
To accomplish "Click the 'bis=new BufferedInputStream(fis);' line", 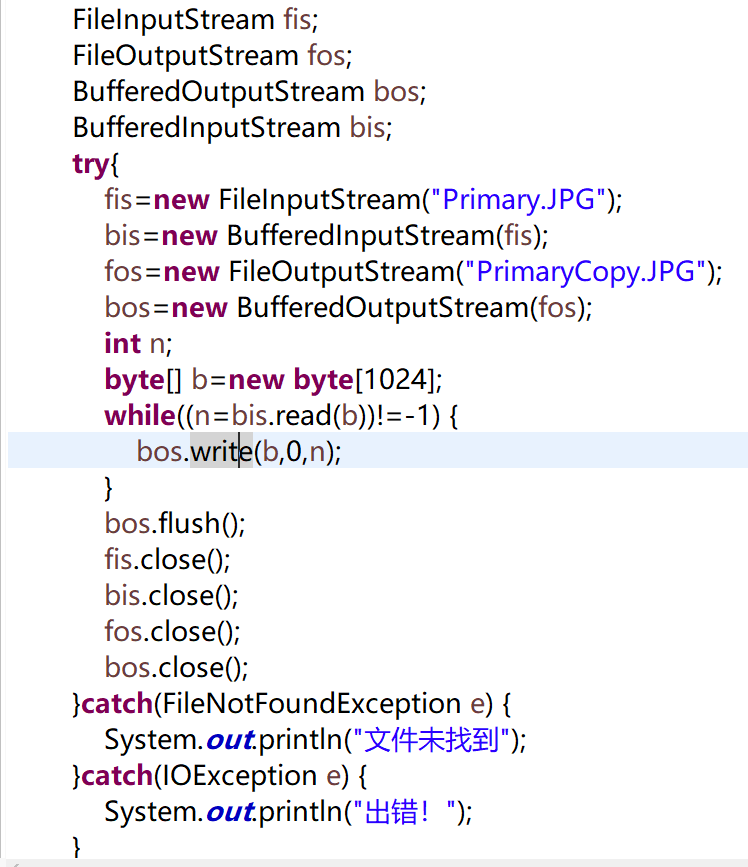I will [x=327, y=236].
